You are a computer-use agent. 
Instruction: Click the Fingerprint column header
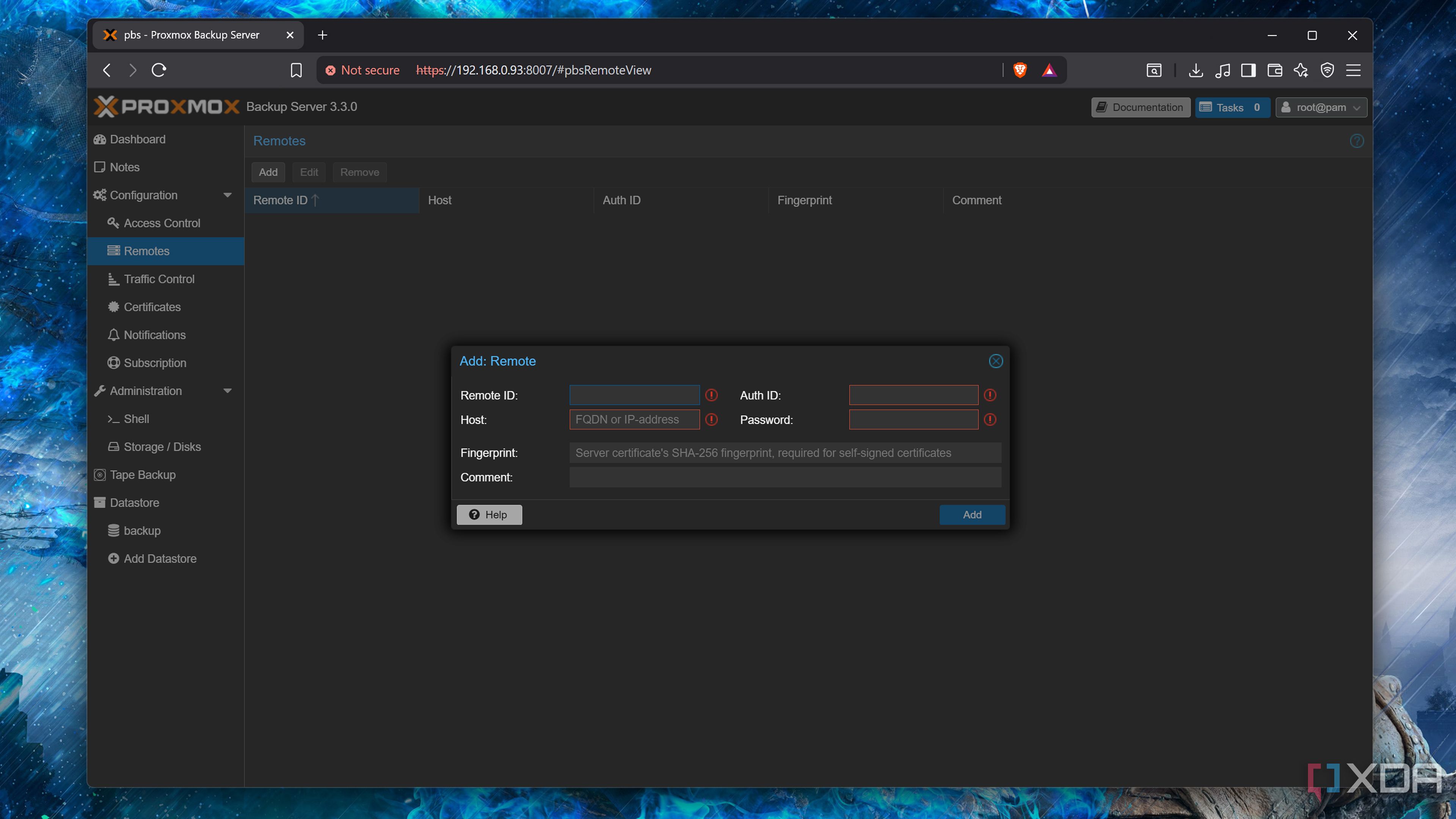855,200
